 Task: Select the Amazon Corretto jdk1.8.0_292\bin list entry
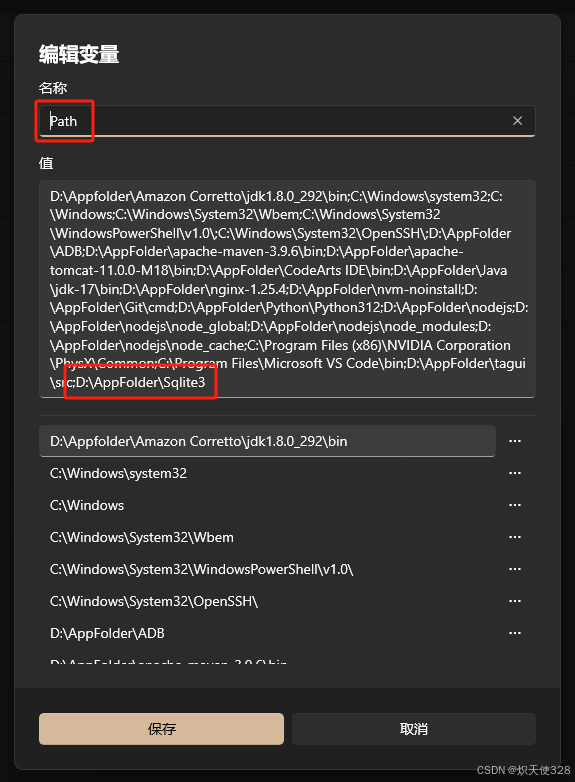pyautogui.click(x=267, y=441)
